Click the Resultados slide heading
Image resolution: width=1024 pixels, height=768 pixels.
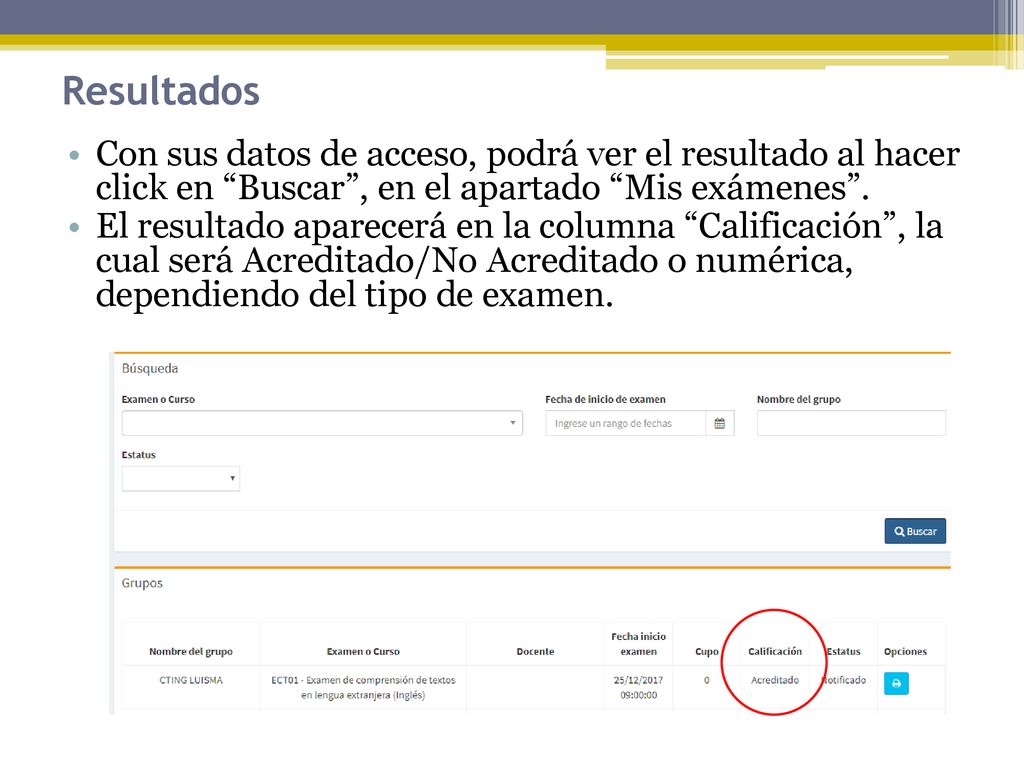point(161,91)
